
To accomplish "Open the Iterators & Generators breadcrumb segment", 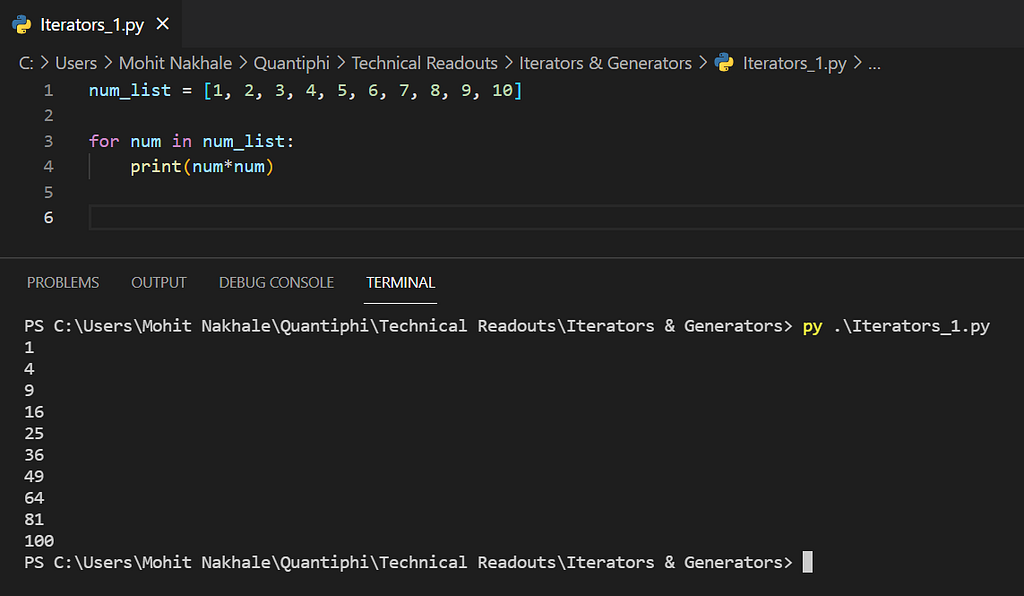I will click(605, 63).
